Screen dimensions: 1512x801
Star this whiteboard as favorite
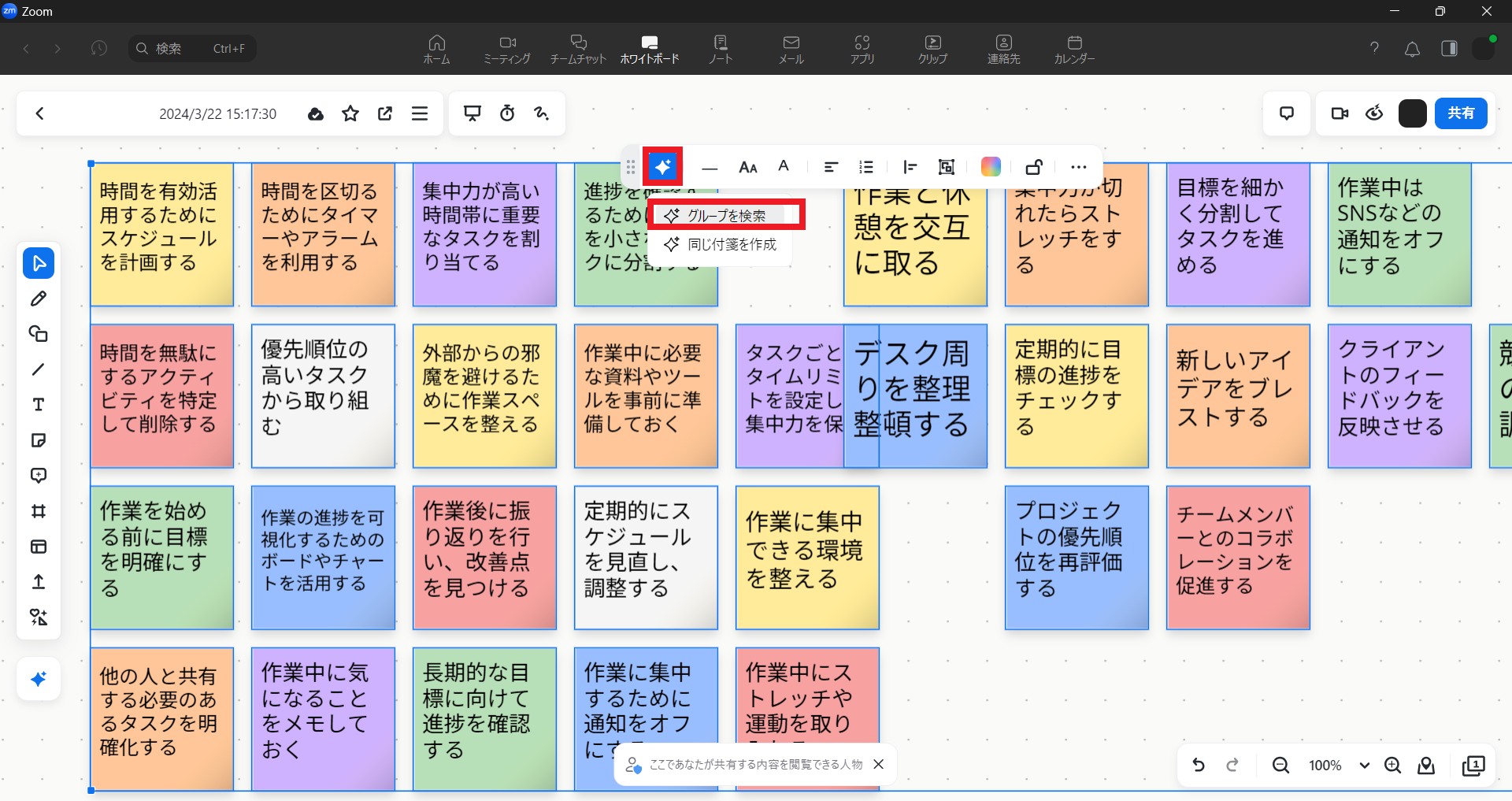[x=350, y=113]
